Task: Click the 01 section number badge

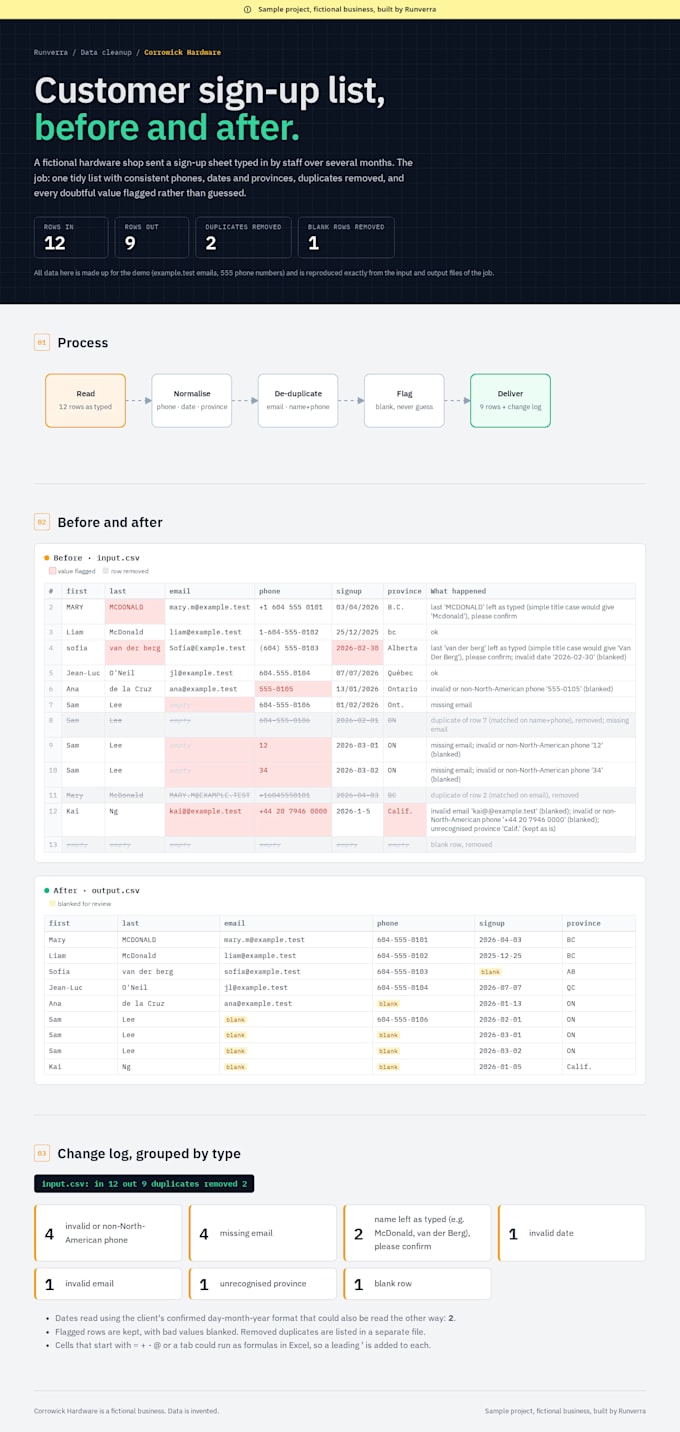Action: click(x=42, y=342)
